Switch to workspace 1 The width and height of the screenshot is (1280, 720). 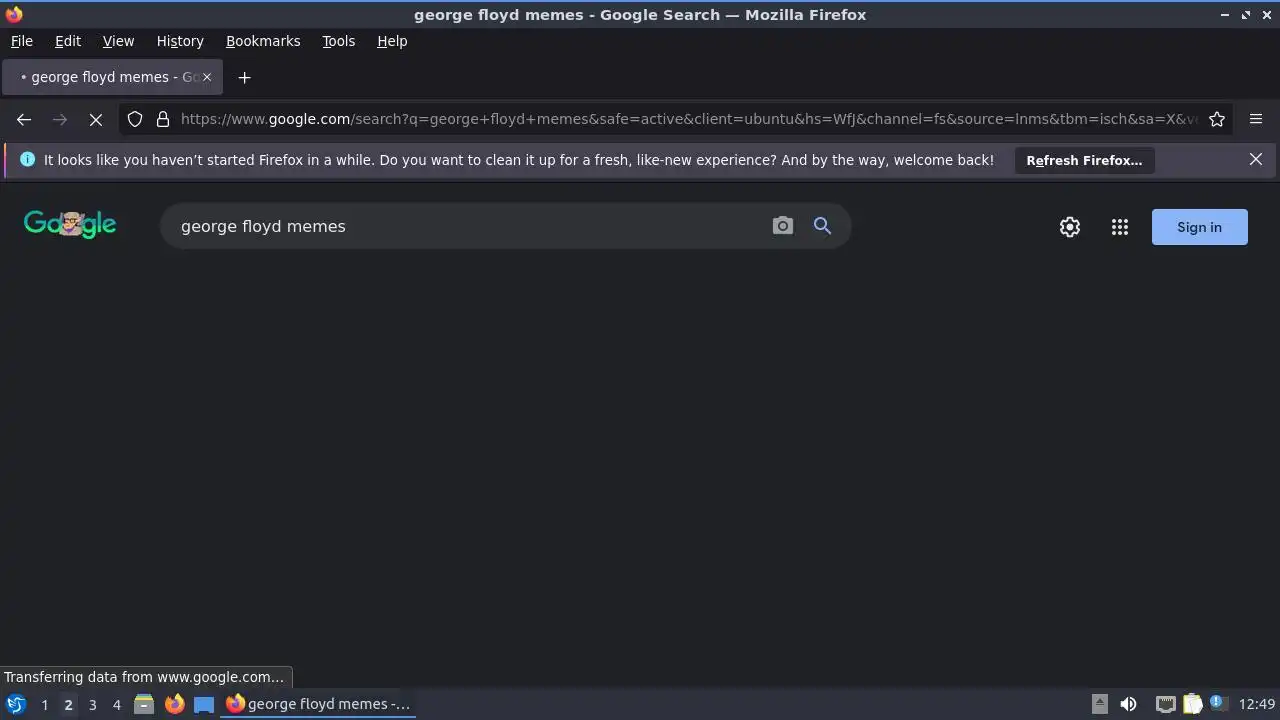[x=44, y=705]
